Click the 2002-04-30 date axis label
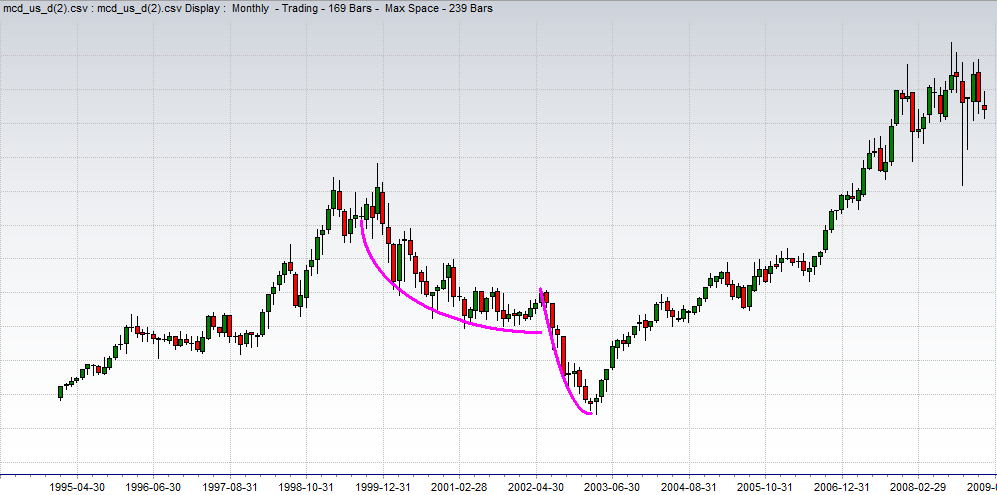The height and width of the screenshot is (495, 997). (x=536, y=487)
